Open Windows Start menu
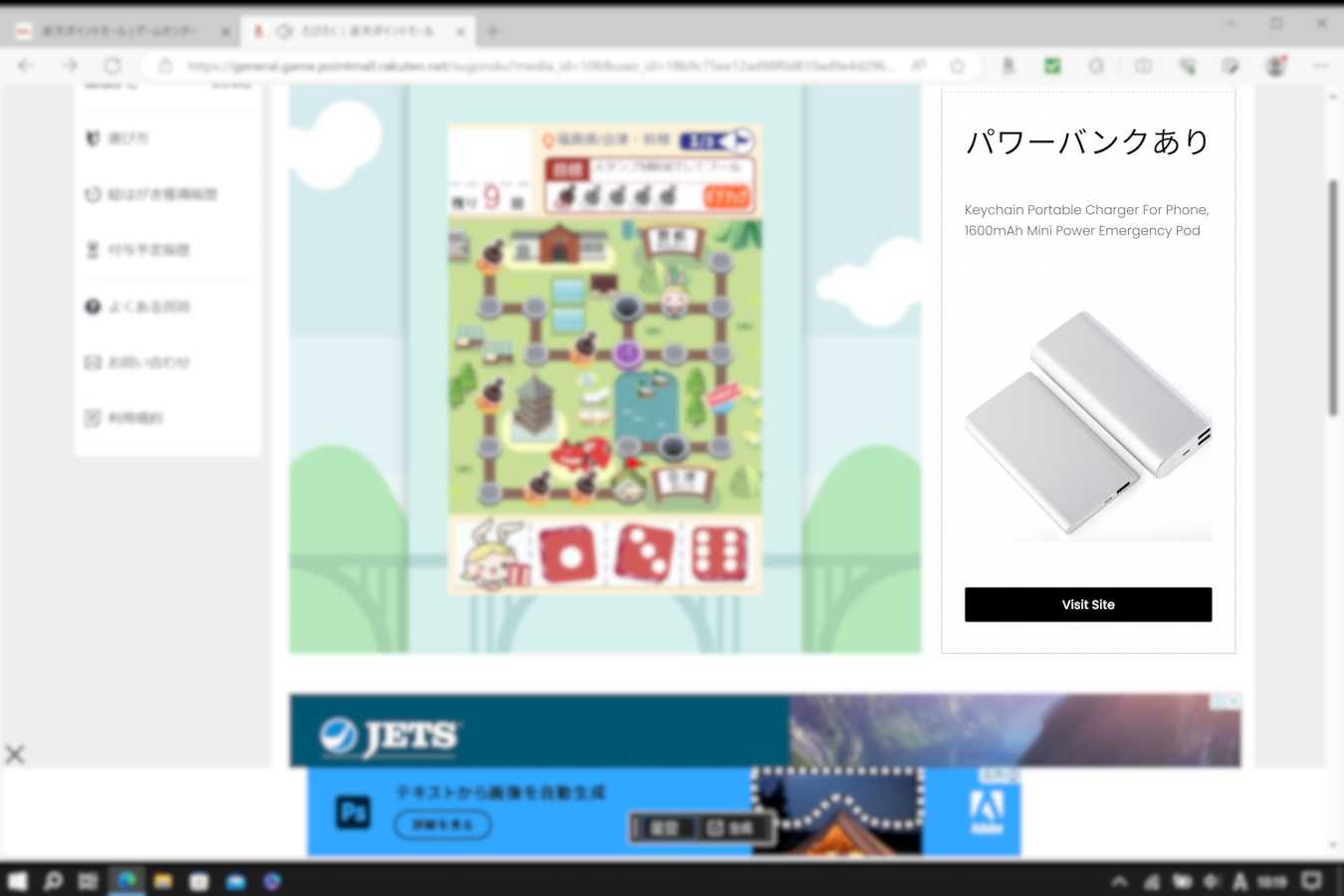The image size is (1344, 896). [17, 881]
